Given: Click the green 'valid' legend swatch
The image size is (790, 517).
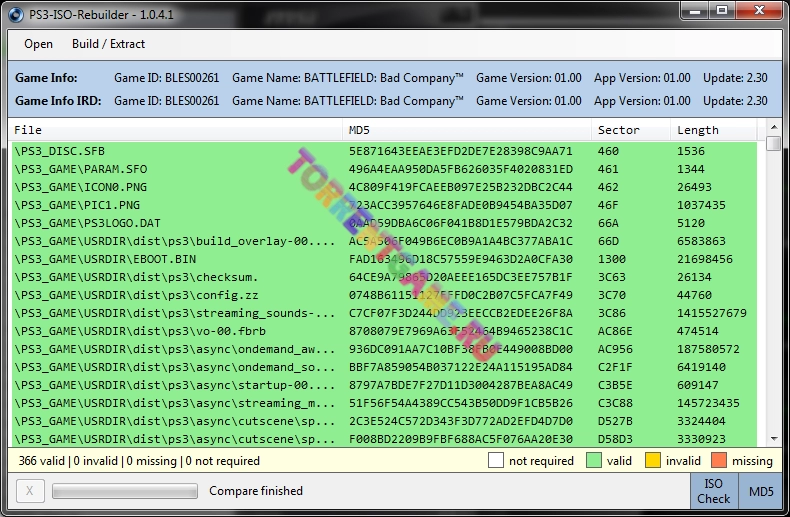Looking at the screenshot, I should point(595,461).
